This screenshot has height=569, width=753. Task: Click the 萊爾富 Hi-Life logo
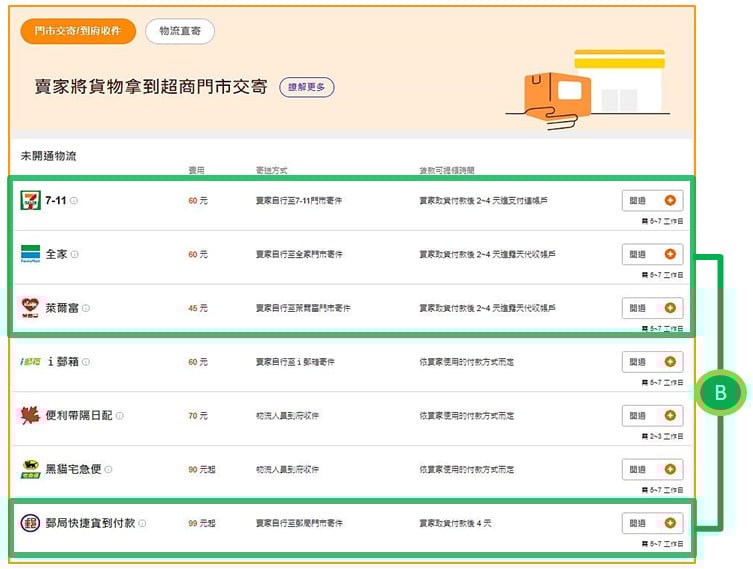30,308
